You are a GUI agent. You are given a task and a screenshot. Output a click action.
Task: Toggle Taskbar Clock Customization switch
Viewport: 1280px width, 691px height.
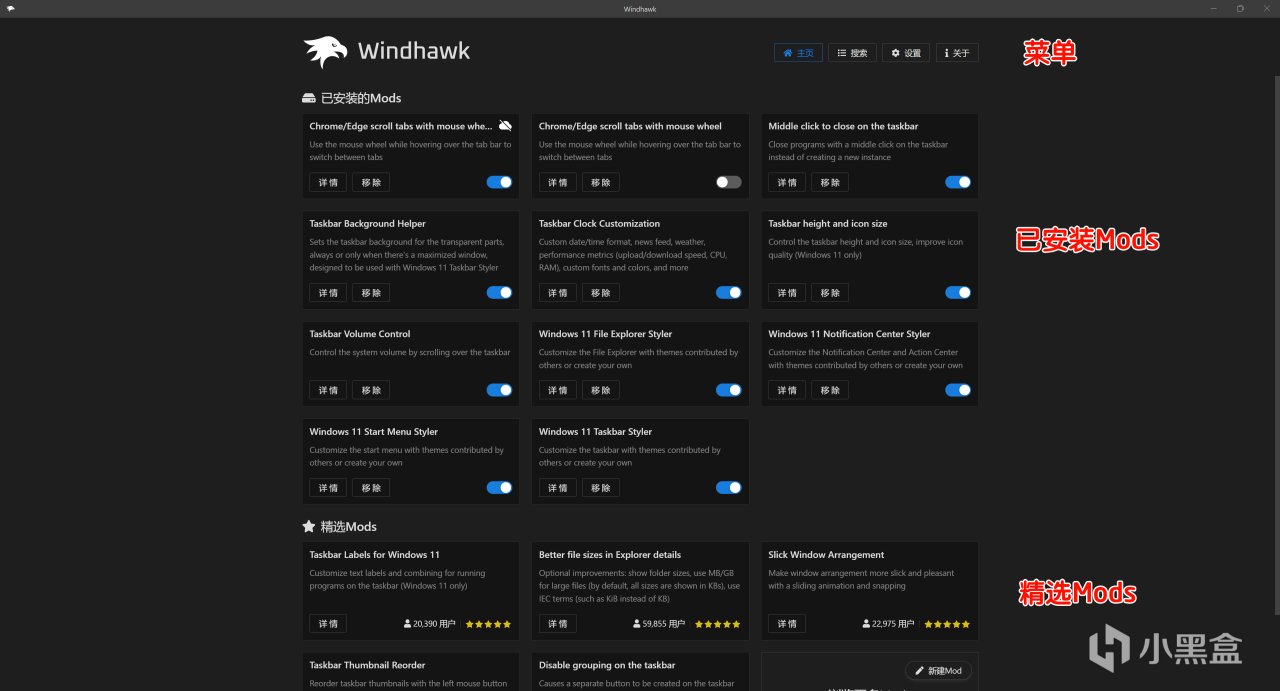pyautogui.click(x=729, y=293)
